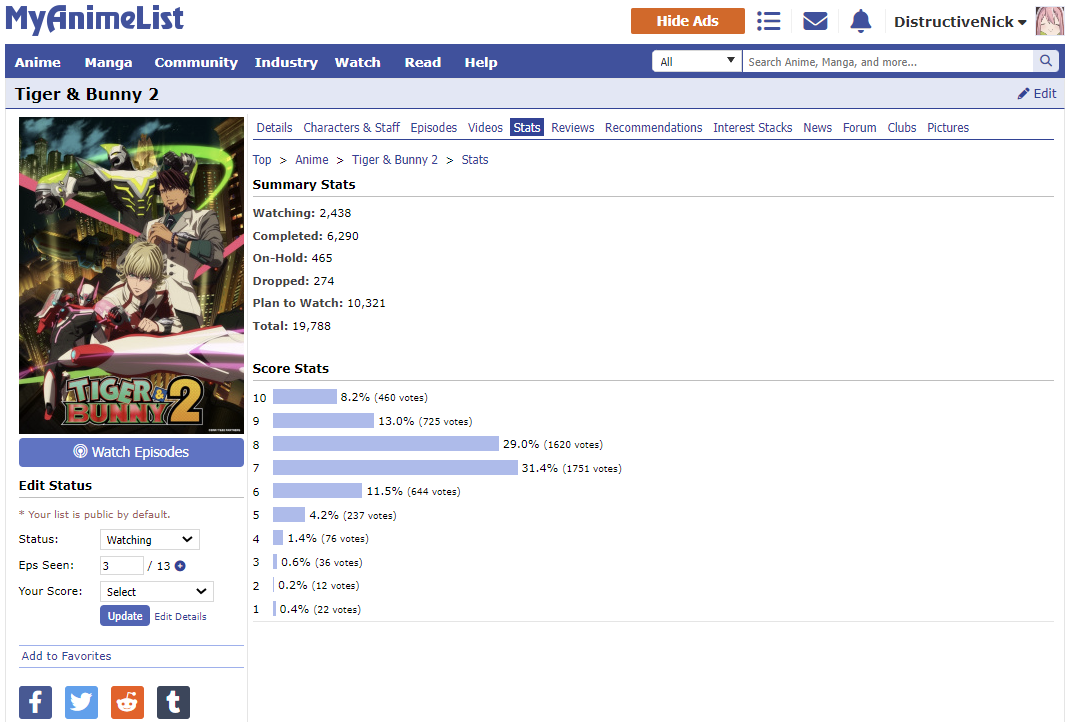Image resolution: width=1070 pixels, height=722 pixels.
Task: Share page on Twitter
Action: (x=81, y=702)
